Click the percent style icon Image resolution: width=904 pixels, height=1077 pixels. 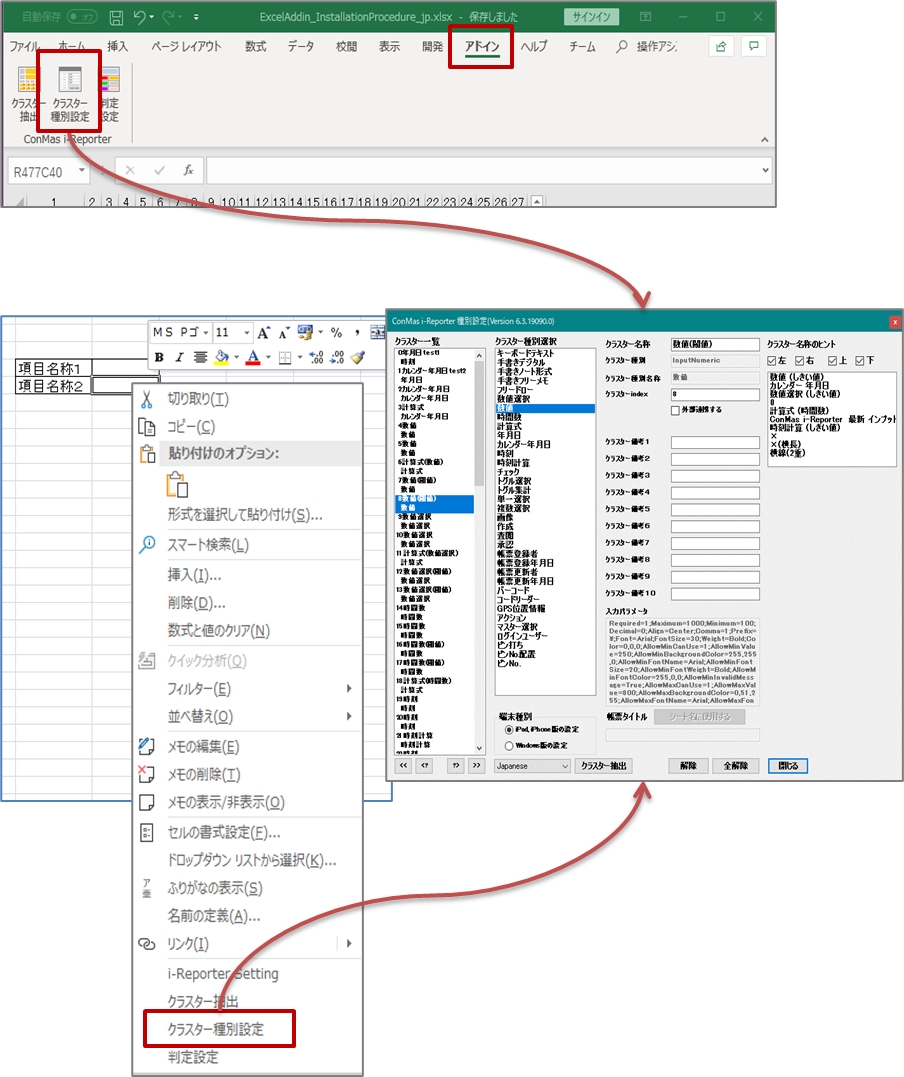point(336,333)
